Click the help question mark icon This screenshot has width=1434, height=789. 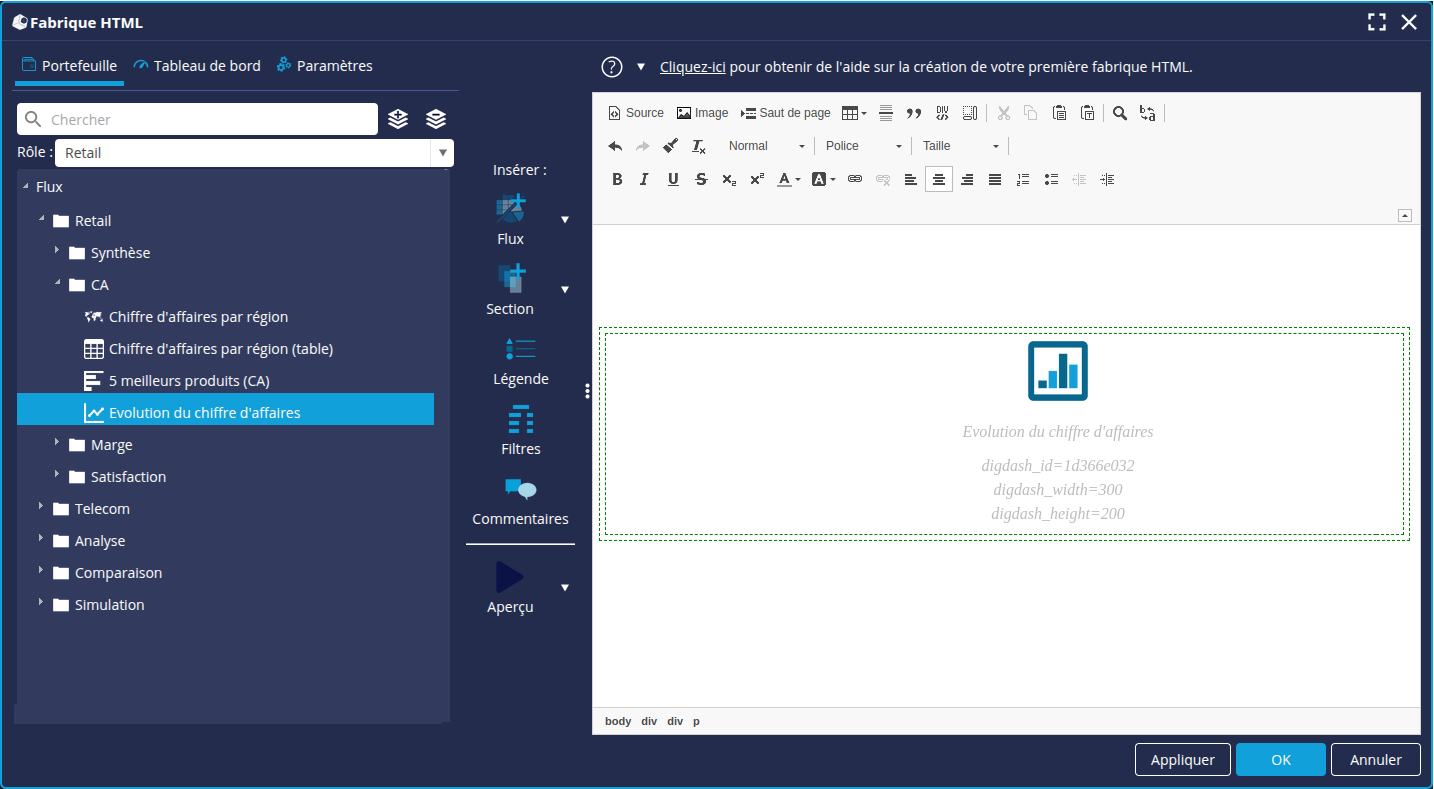[612, 67]
